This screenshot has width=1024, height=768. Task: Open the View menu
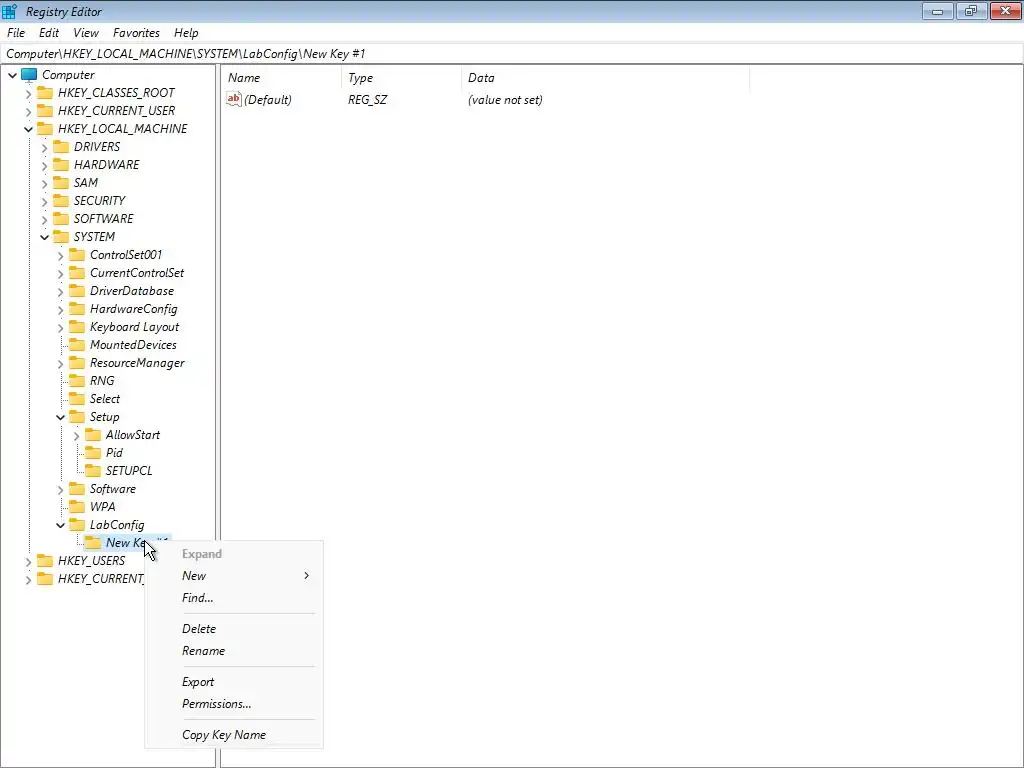point(86,33)
